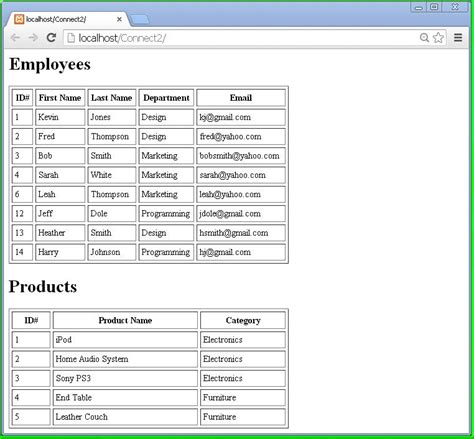Image resolution: width=474 pixels, height=439 pixels.
Task: Close the browser window
Action: [455, 7]
